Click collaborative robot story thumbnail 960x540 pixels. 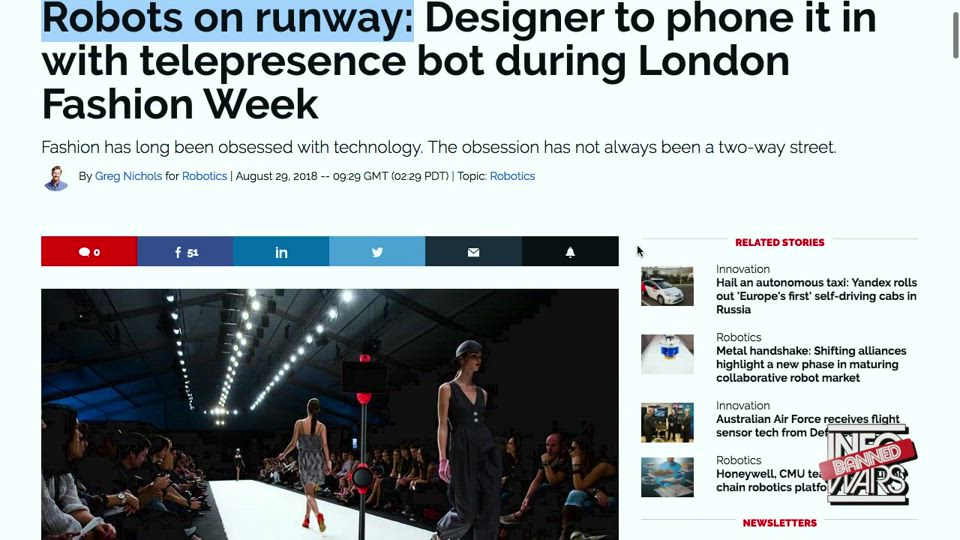tap(667, 354)
